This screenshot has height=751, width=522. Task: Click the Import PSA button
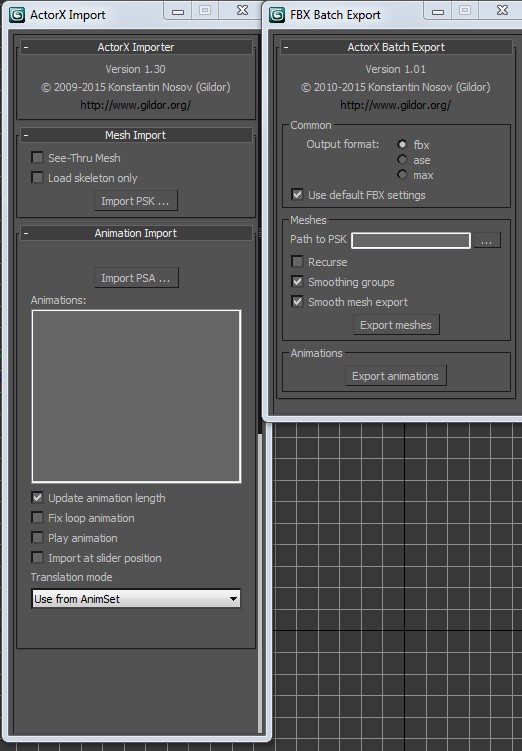point(136,278)
